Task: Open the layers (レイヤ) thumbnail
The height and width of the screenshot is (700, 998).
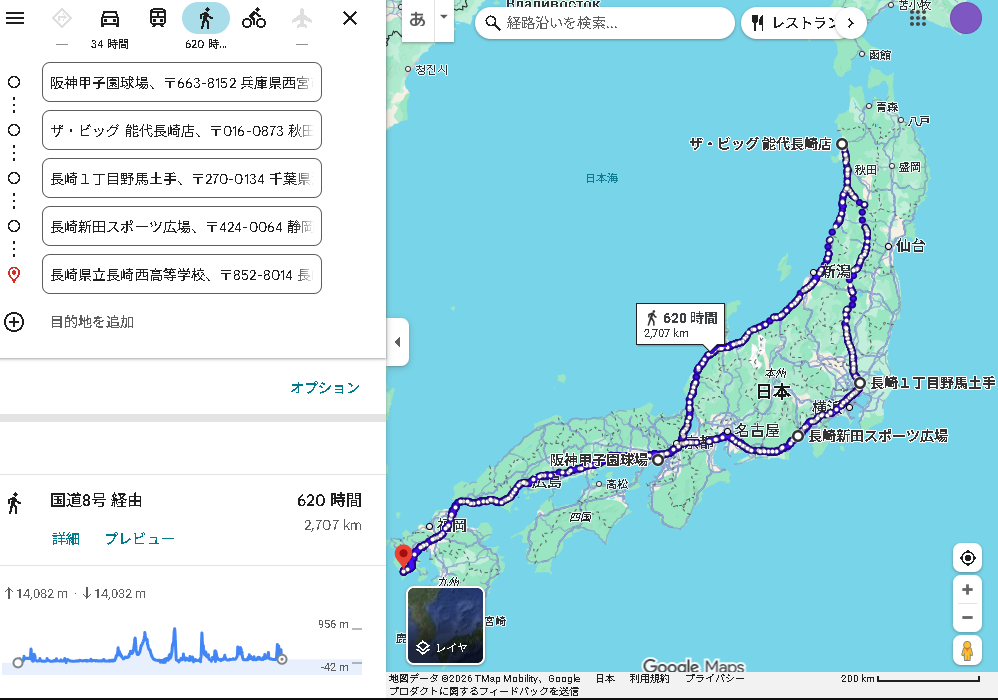Action: 445,626
